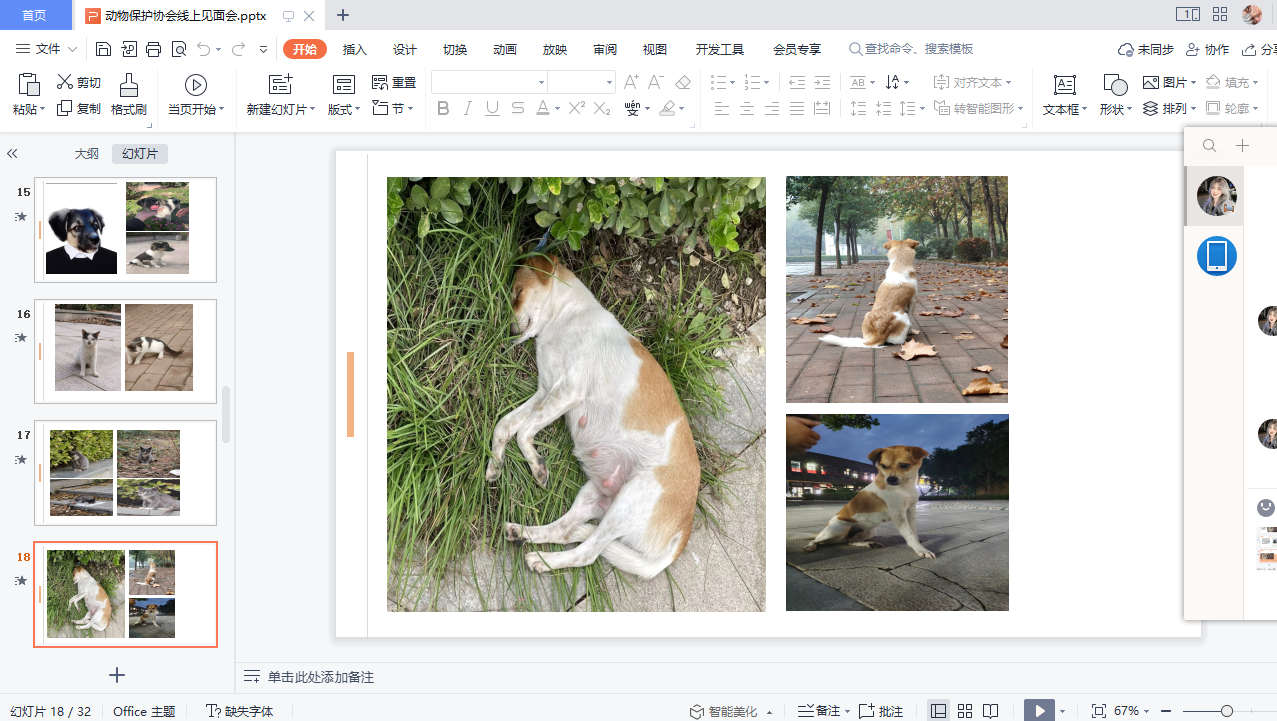Screen dimensions: 1277x721
Task: Click the Save icon in quick toolbar
Action: click(x=104, y=49)
